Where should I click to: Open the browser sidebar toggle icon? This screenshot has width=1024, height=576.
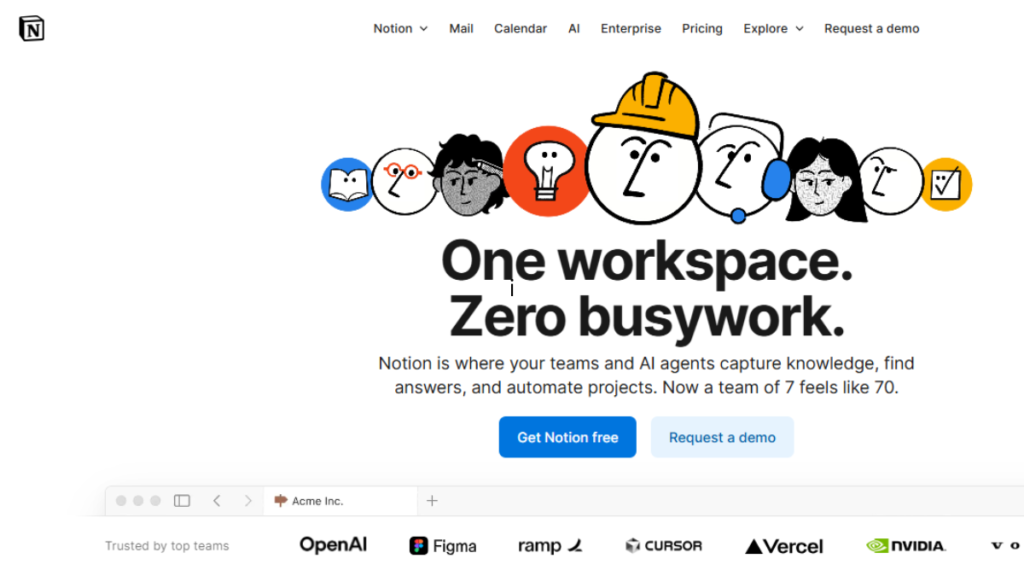coord(183,500)
